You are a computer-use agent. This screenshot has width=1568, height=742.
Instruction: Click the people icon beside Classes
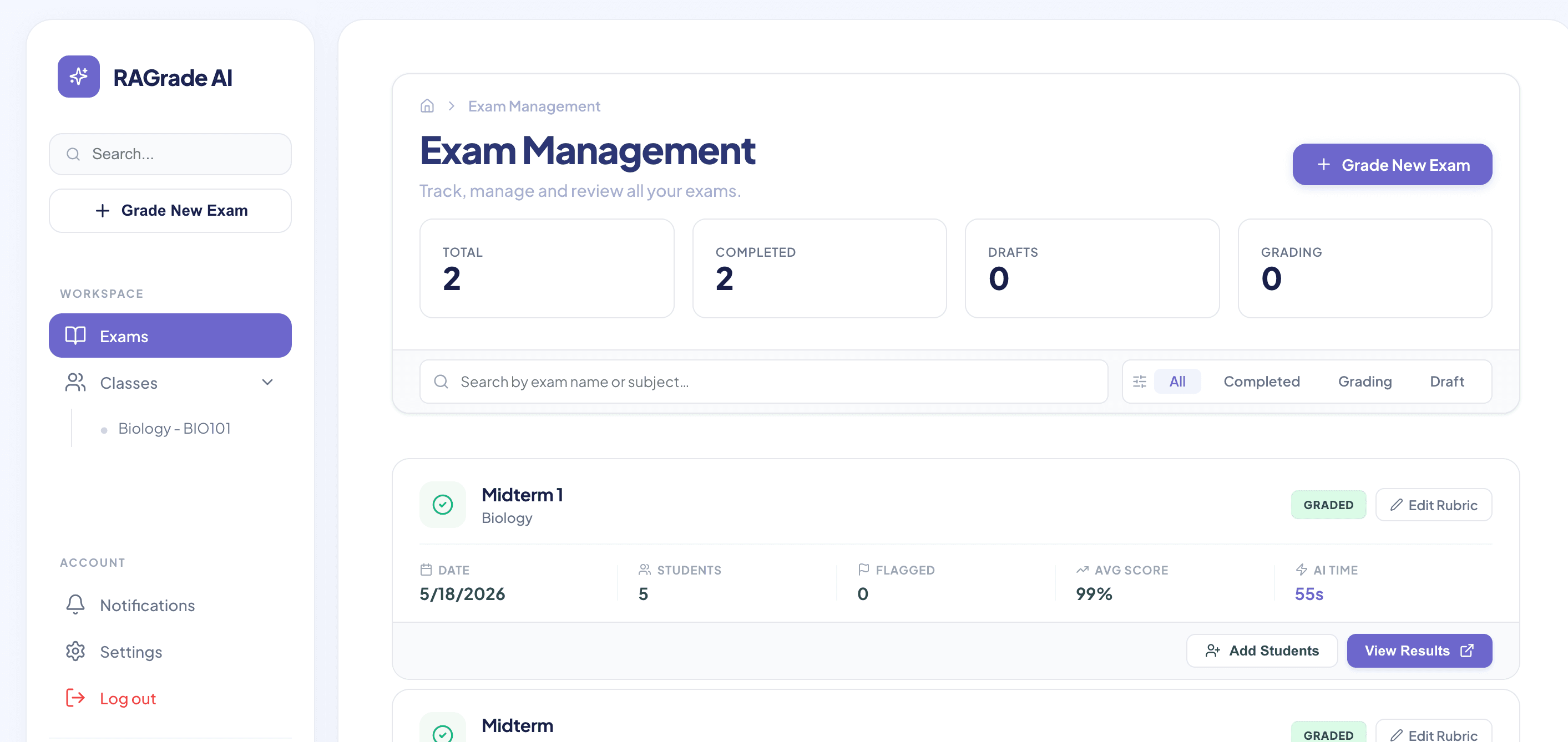[75, 382]
